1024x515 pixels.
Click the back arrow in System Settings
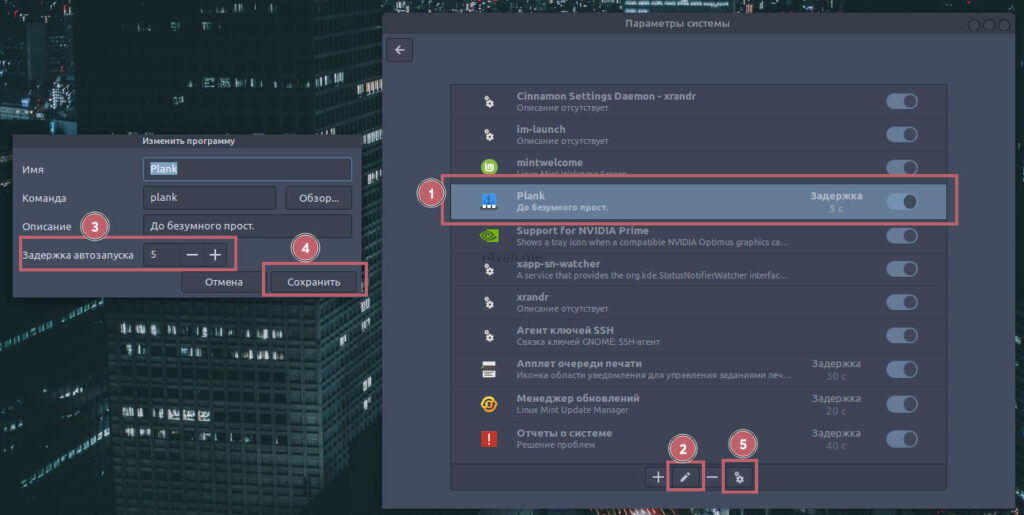coord(400,50)
